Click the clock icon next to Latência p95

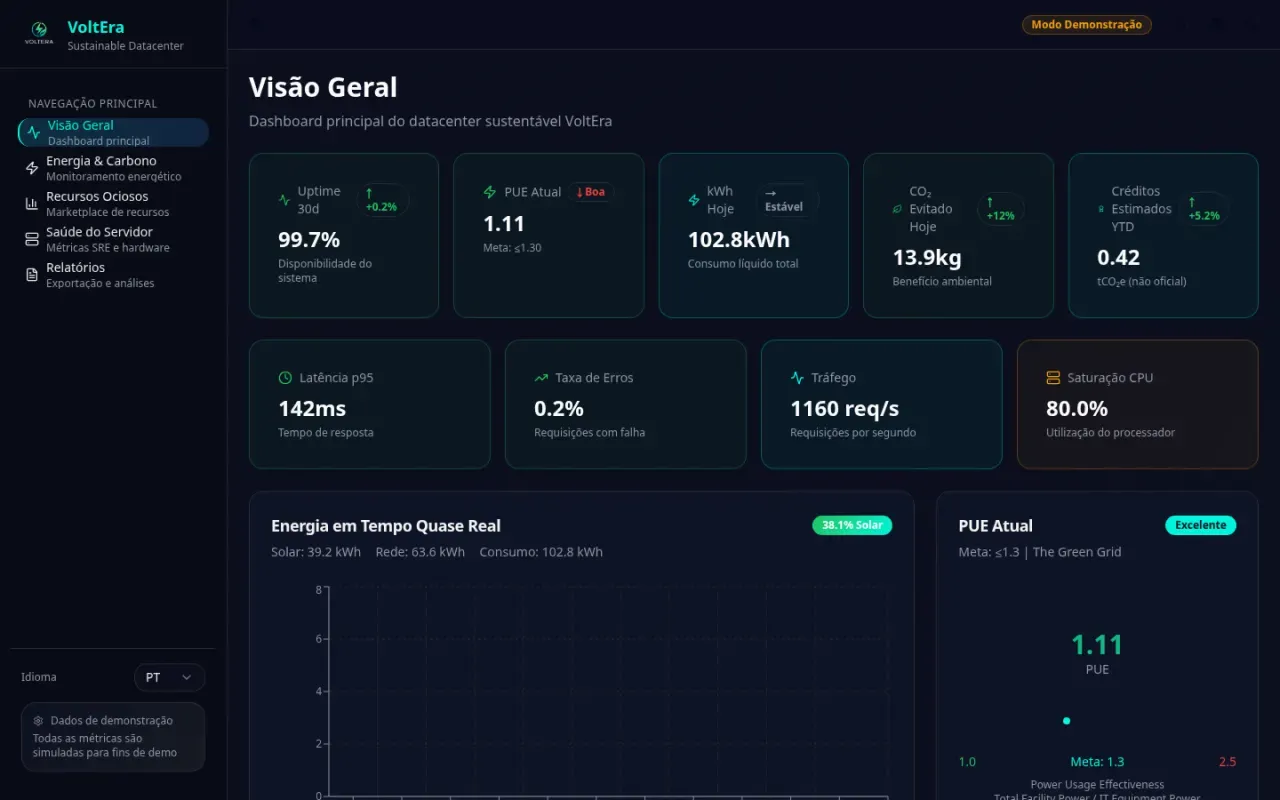coord(285,378)
